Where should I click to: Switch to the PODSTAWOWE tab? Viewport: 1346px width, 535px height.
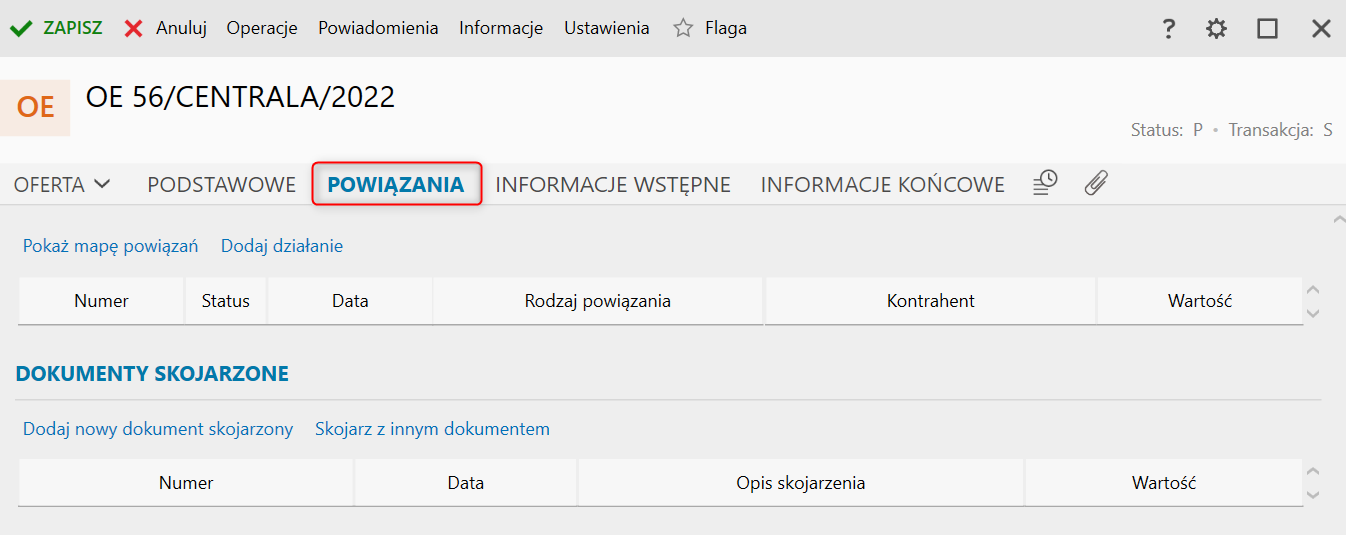tap(221, 184)
